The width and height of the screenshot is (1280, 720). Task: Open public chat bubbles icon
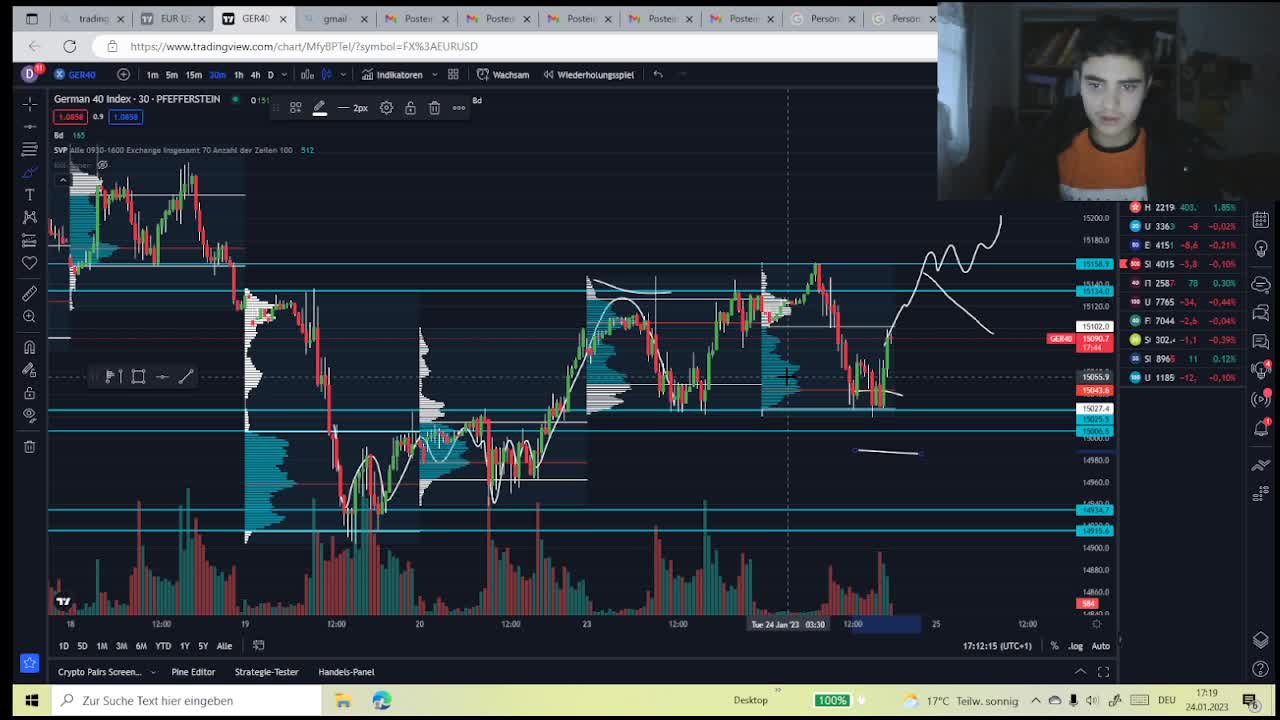point(1261,313)
